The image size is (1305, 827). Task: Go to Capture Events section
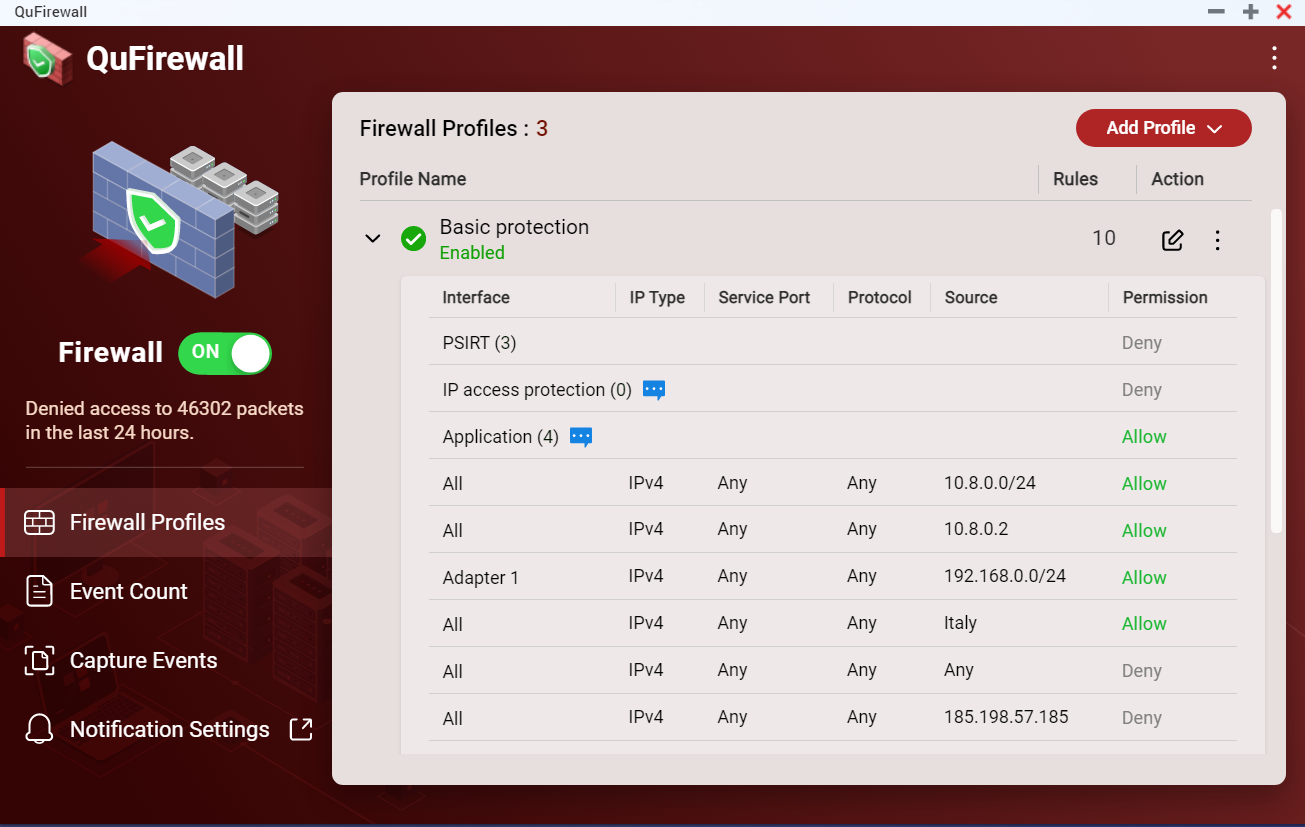[143, 660]
